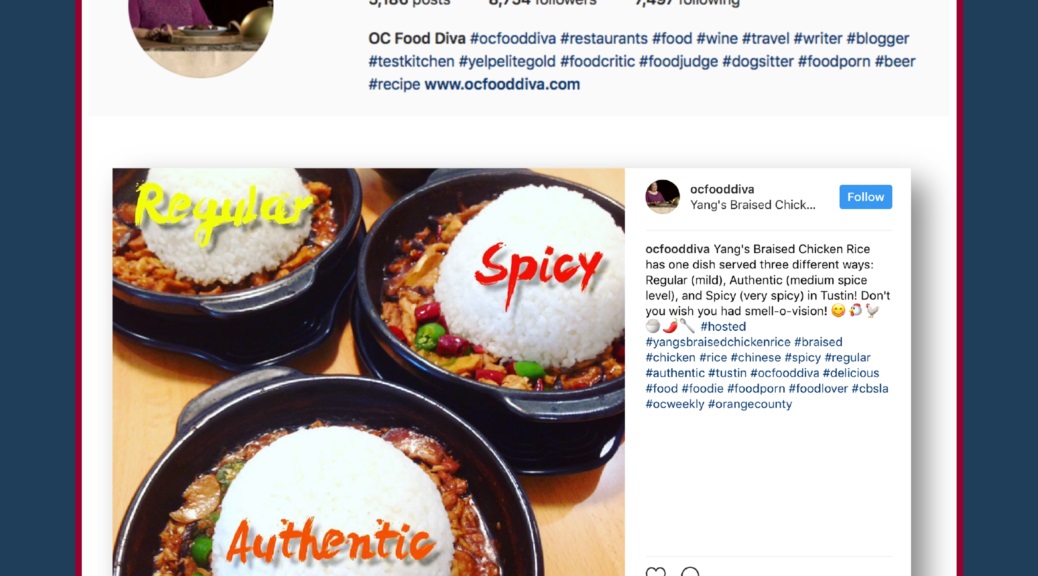Open the ocfooddiva post avatar

tap(663, 197)
